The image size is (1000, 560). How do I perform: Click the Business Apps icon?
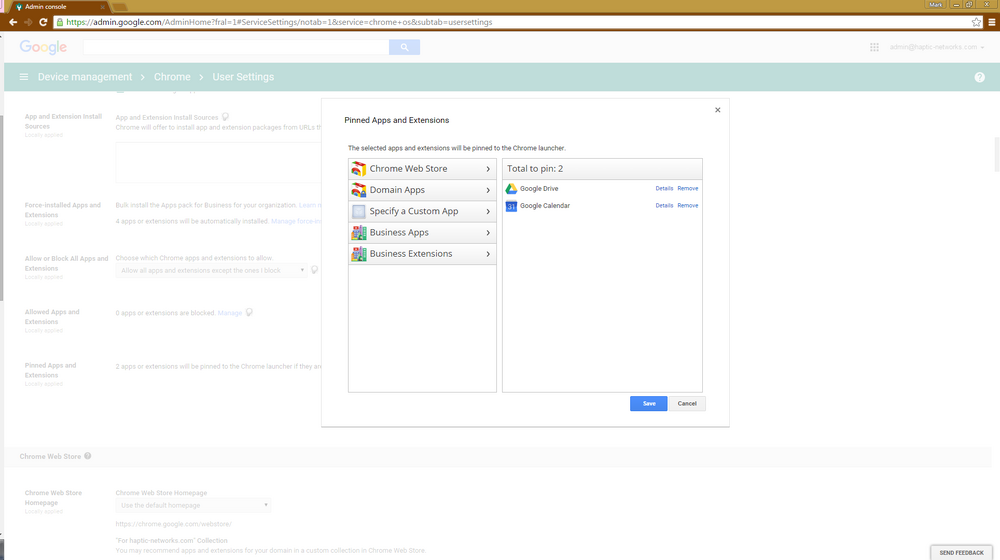click(x=359, y=233)
